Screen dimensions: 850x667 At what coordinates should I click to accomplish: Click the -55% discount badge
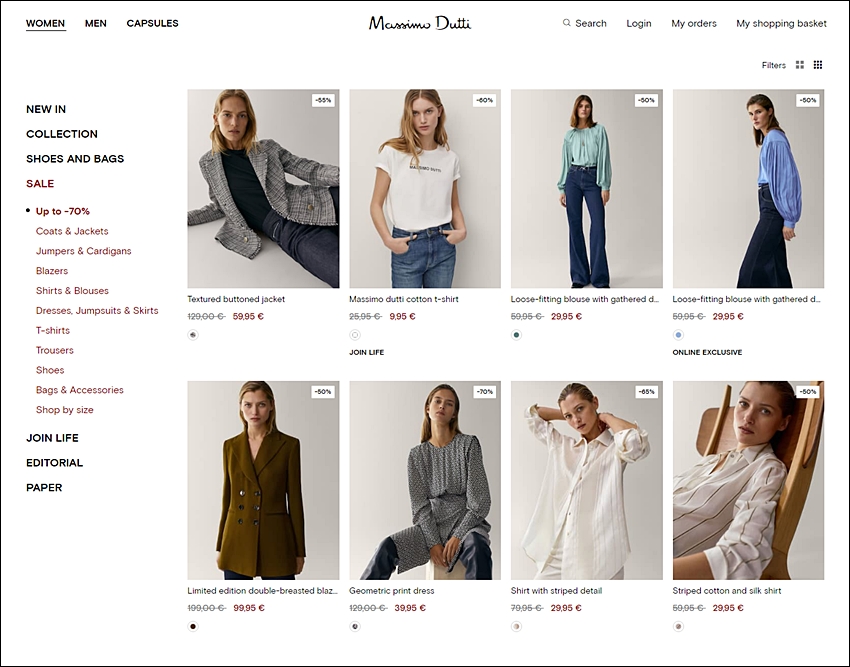click(323, 100)
